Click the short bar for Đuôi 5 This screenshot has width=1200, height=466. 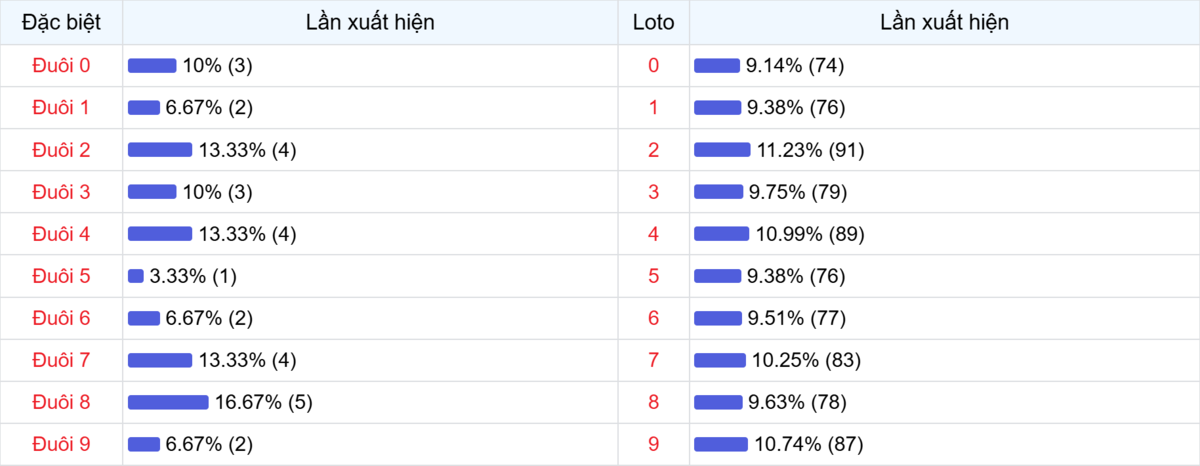click(x=136, y=276)
